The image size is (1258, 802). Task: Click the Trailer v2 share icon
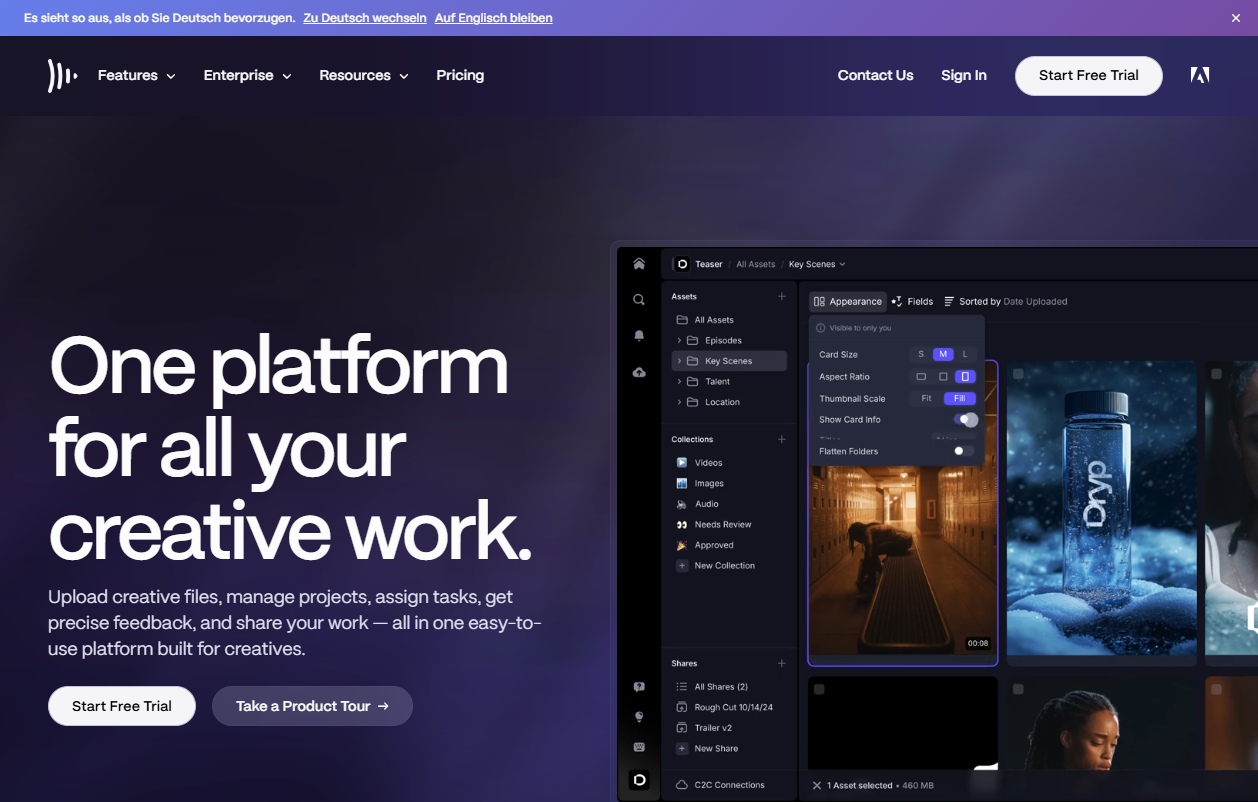point(682,728)
